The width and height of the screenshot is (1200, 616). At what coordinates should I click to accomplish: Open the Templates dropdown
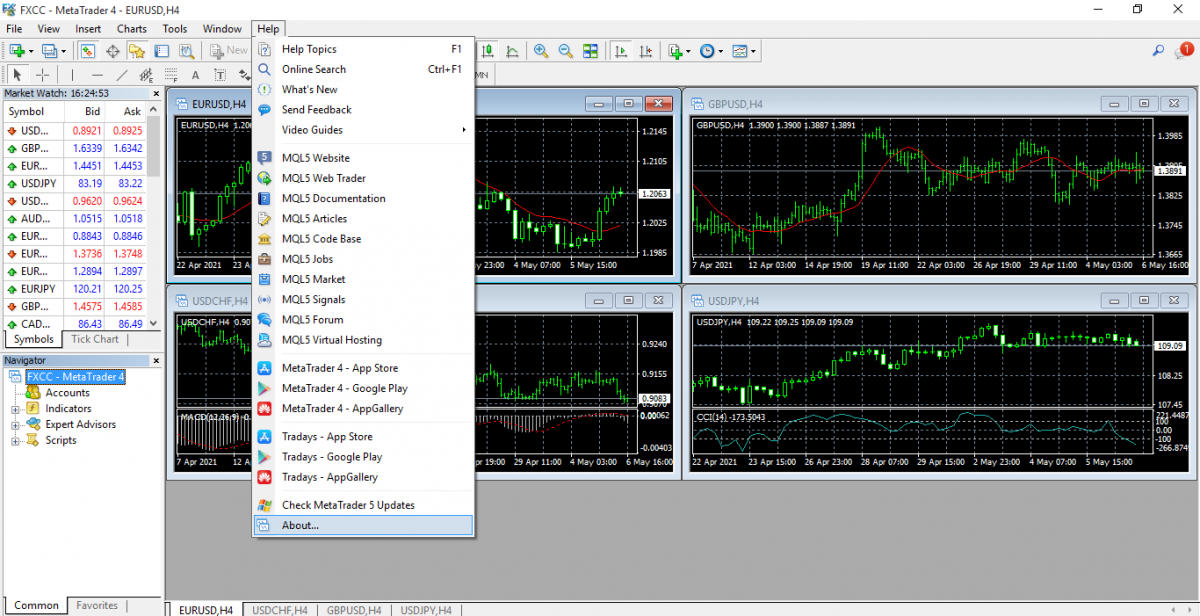coord(753,50)
